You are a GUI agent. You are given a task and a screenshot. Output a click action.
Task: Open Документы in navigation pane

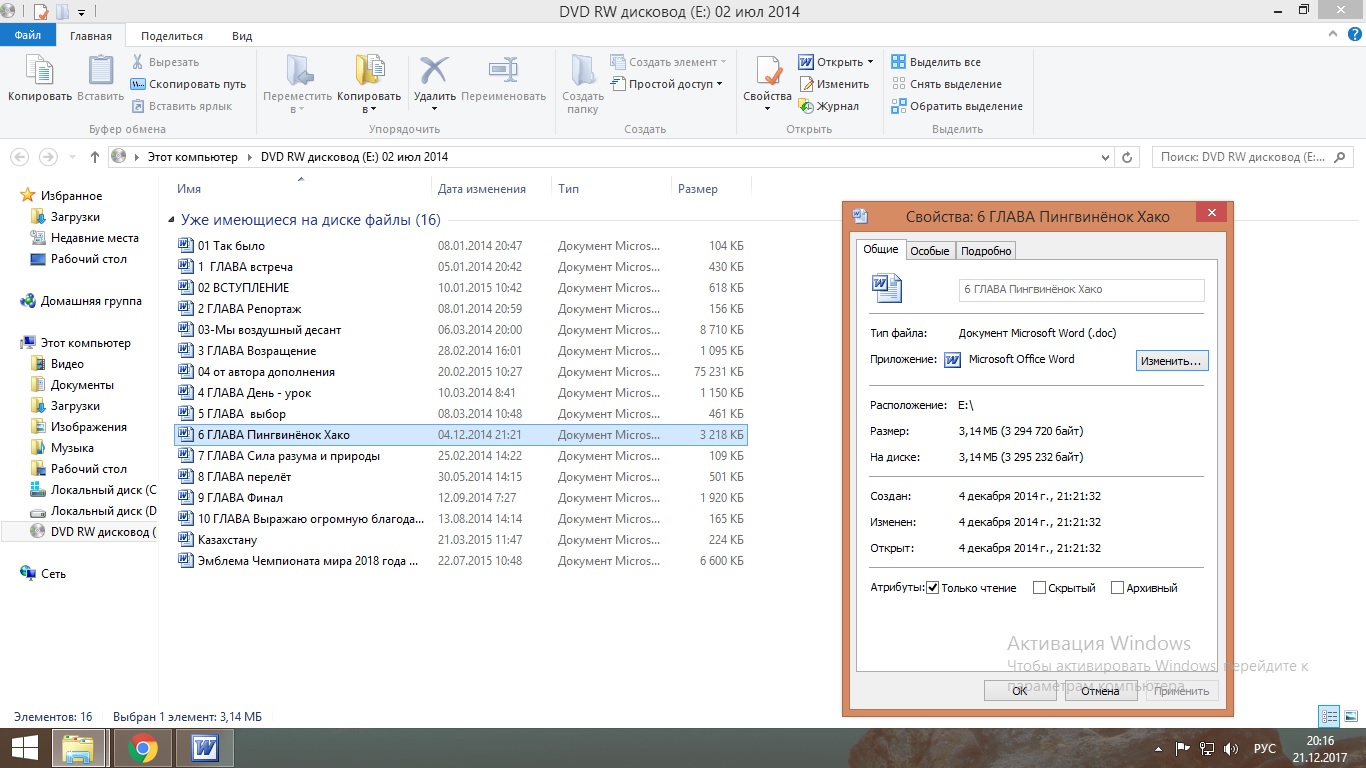pyautogui.click(x=82, y=385)
